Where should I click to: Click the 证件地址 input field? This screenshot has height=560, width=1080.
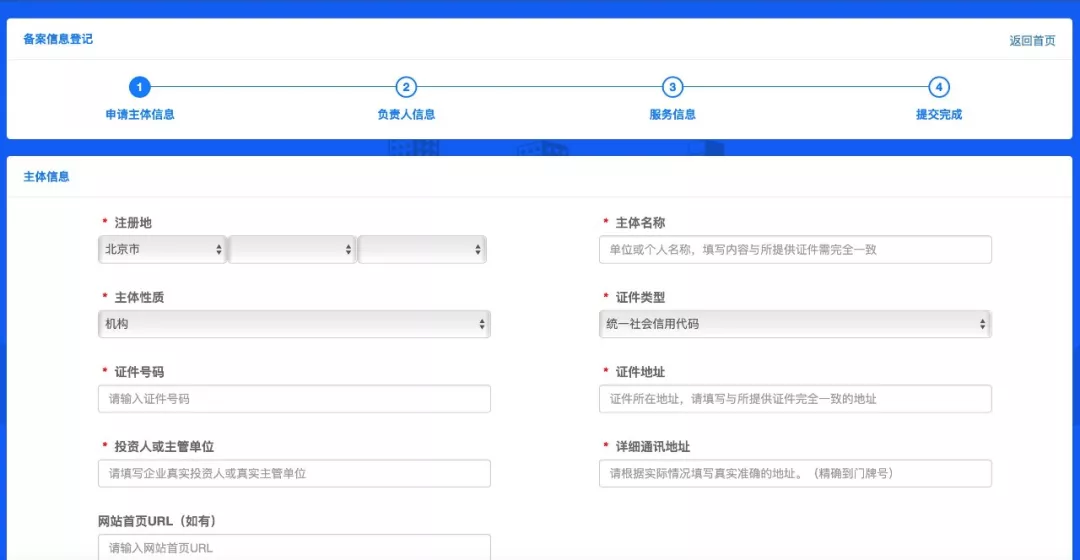click(x=794, y=399)
